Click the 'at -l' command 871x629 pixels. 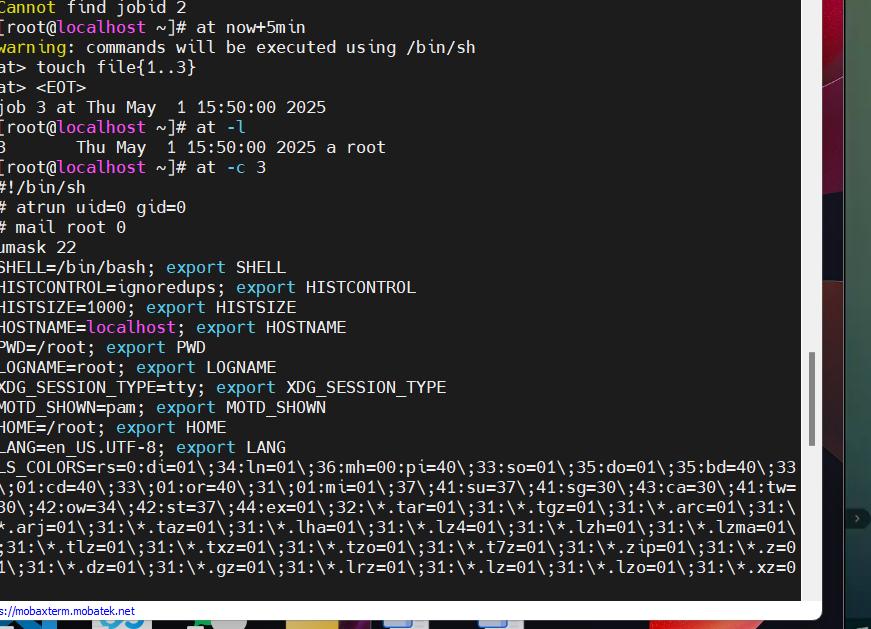[x=221, y=127]
